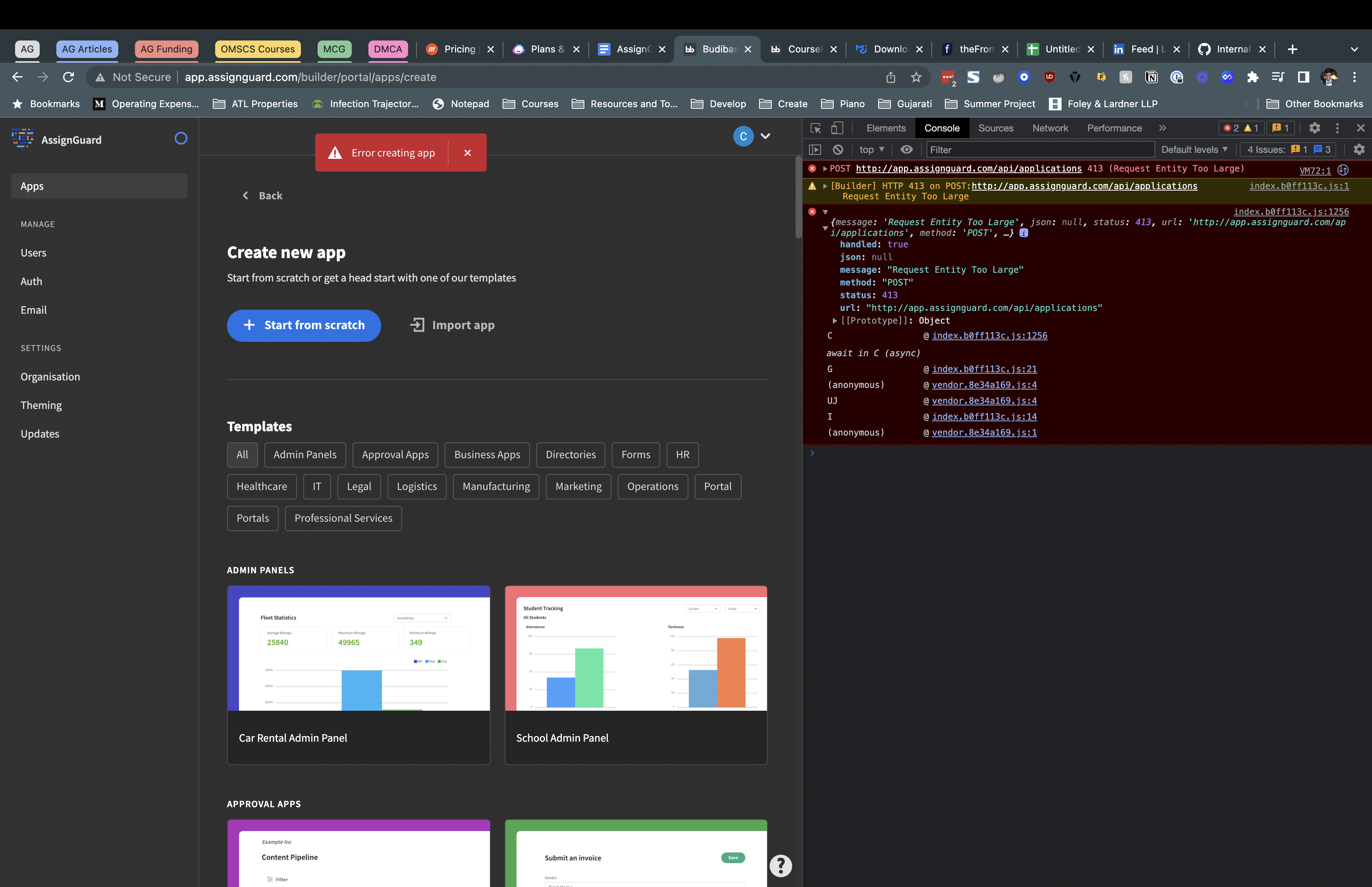Image resolution: width=1372 pixels, height=887 pixels.
Task: Share the page using address bar share icon
Action: click(891, 77)
